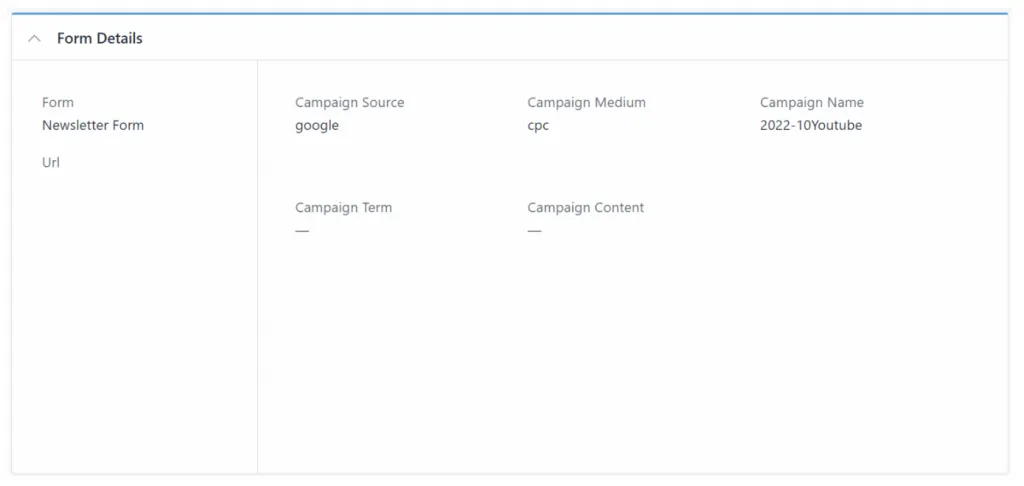
Task: Click the 2022-10Youtube campaign name value
Action: pyautogui.click(x=810, y=125)
